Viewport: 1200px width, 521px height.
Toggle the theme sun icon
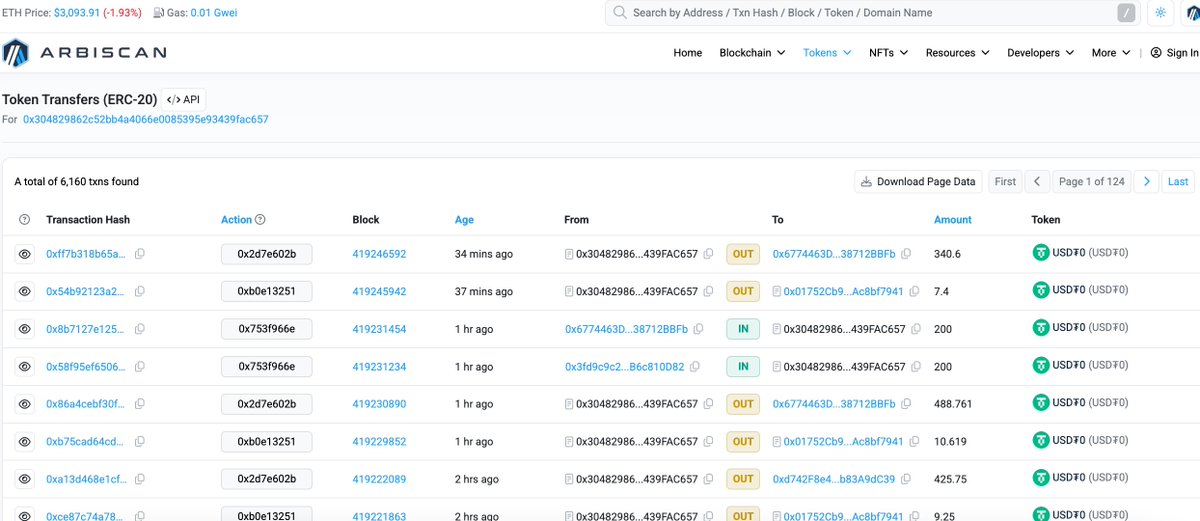[1160, 13]
